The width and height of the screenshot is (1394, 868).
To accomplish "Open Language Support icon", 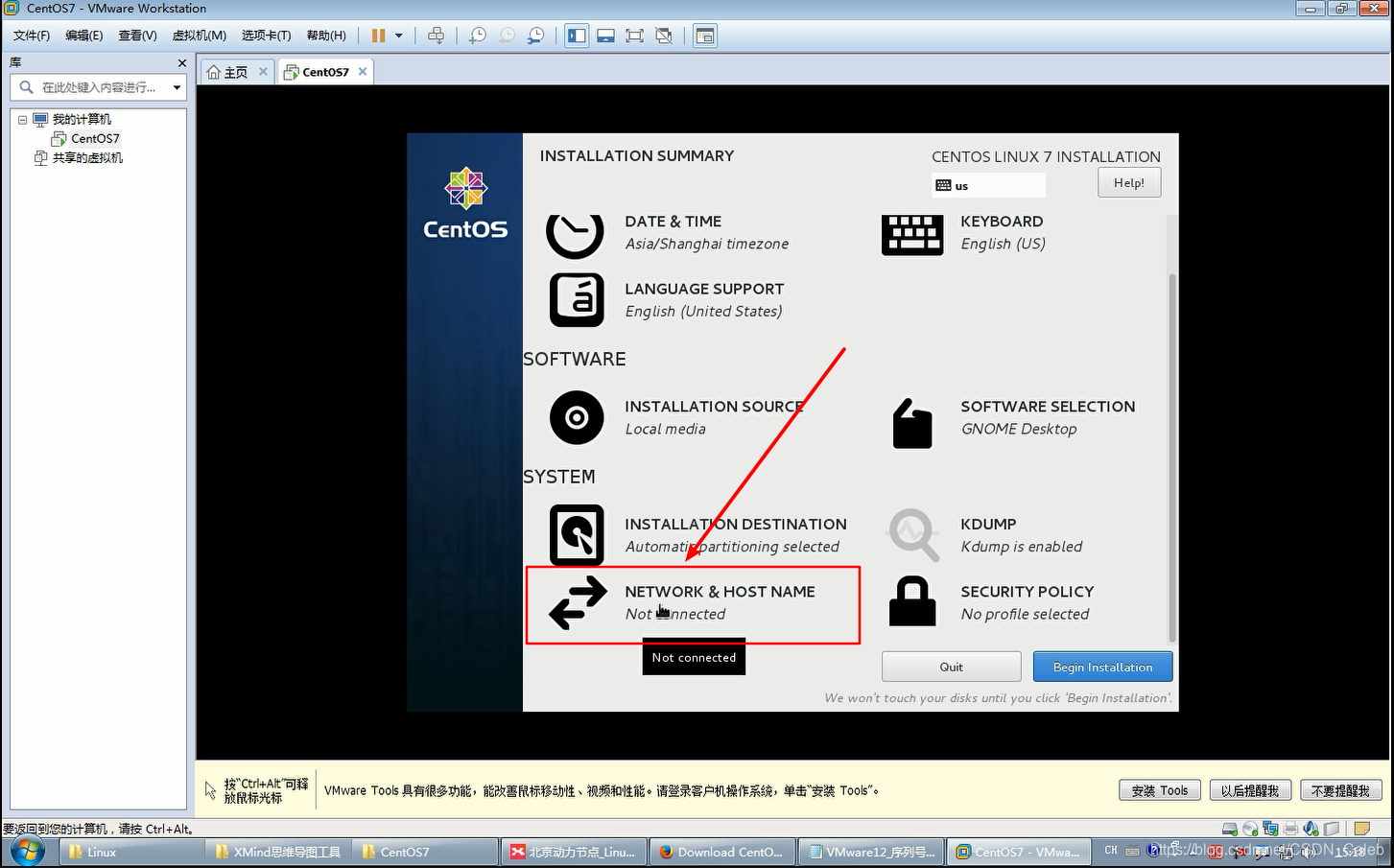I will (577, 300).
